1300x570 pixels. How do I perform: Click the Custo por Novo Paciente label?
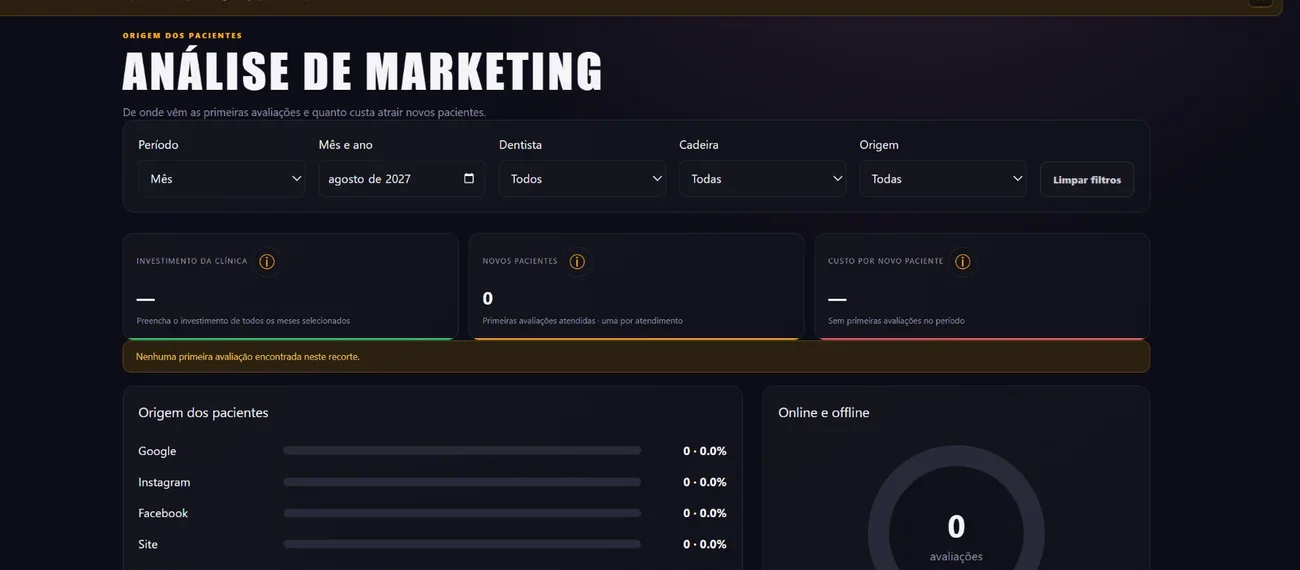pyautogui.click(x=885, y=261)
